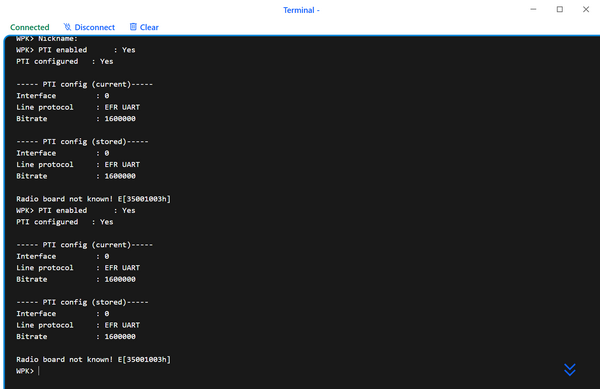Click second 'PTI config (current)' heading
Screen dimensions: 600x389
click(85, 245)
